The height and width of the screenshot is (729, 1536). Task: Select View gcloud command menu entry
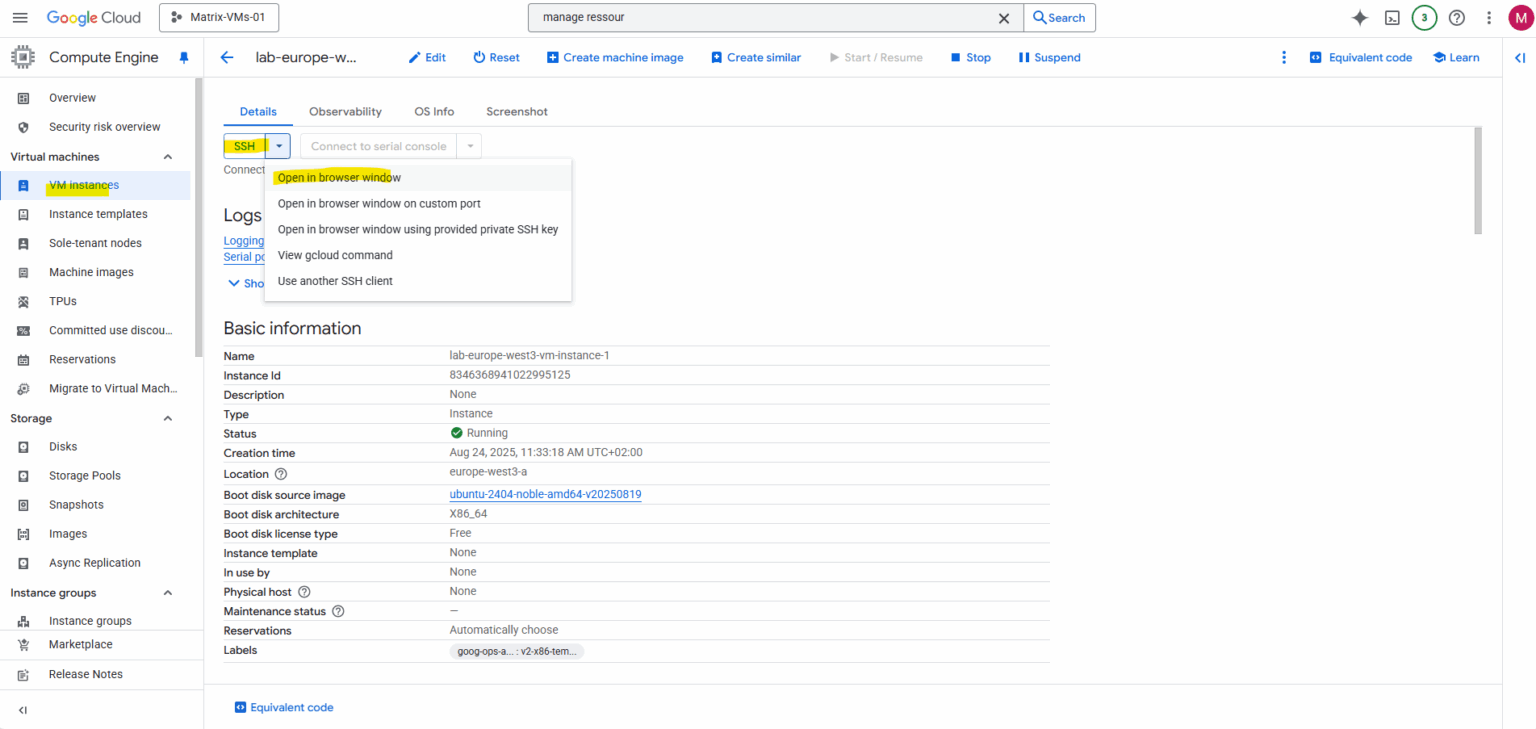[x=335, y=255]
